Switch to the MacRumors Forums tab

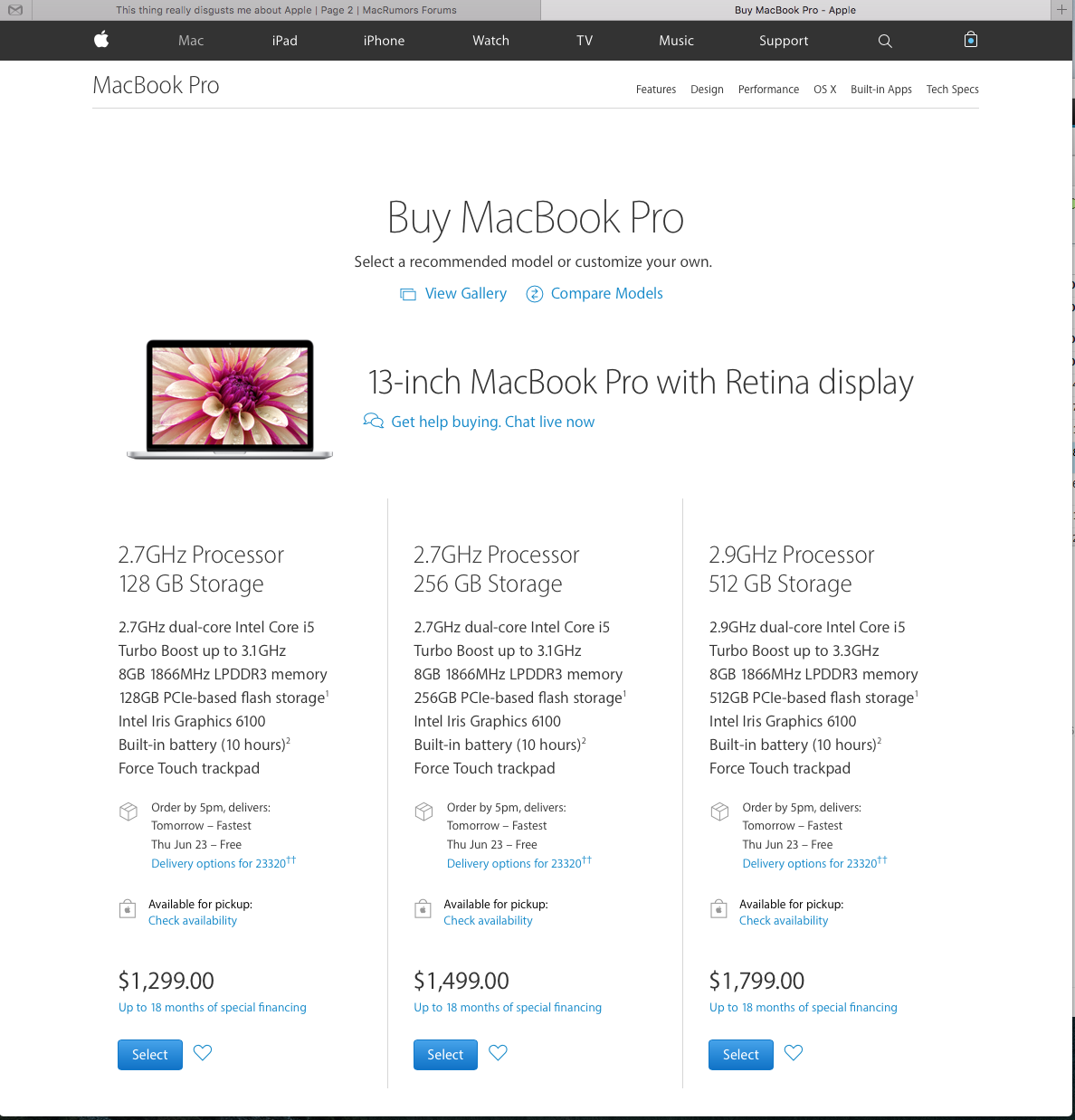[x=286, y=10]
